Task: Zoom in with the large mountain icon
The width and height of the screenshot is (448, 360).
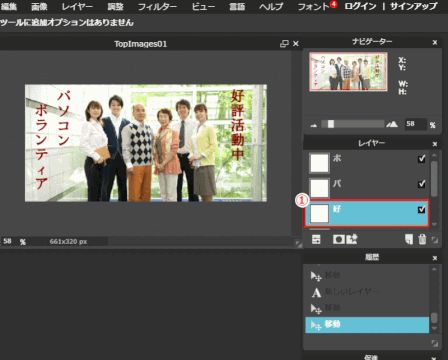Action: click(x=392, y=125)
